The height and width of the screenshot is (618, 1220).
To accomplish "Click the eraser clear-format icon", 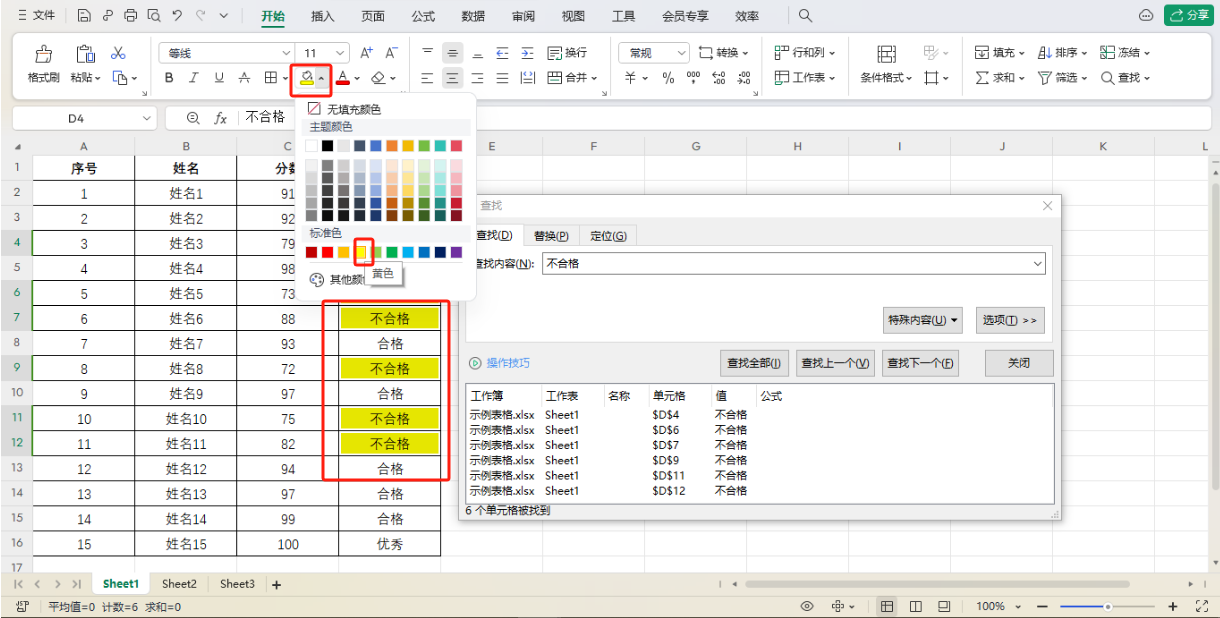I will (x=377, y=78).
